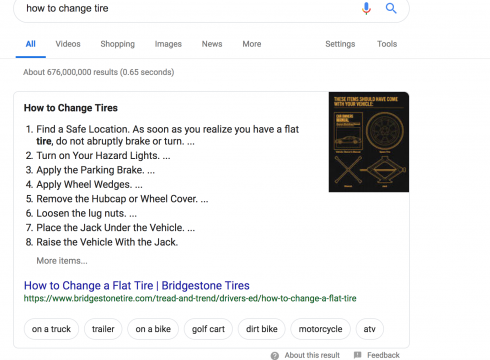The image size is (490, 360).
Task: Open the Videos results tab
Action: (68, 44)
